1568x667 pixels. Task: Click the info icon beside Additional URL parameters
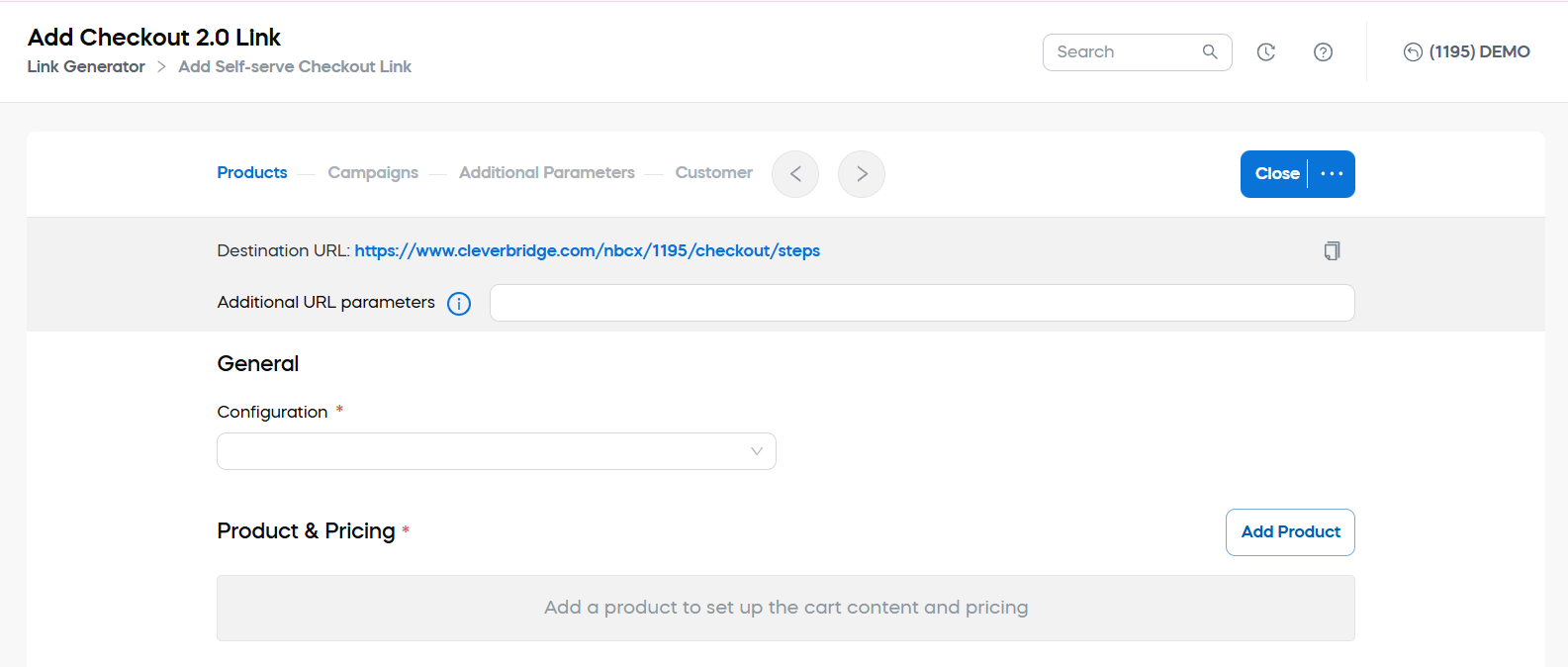click(459, 304)
